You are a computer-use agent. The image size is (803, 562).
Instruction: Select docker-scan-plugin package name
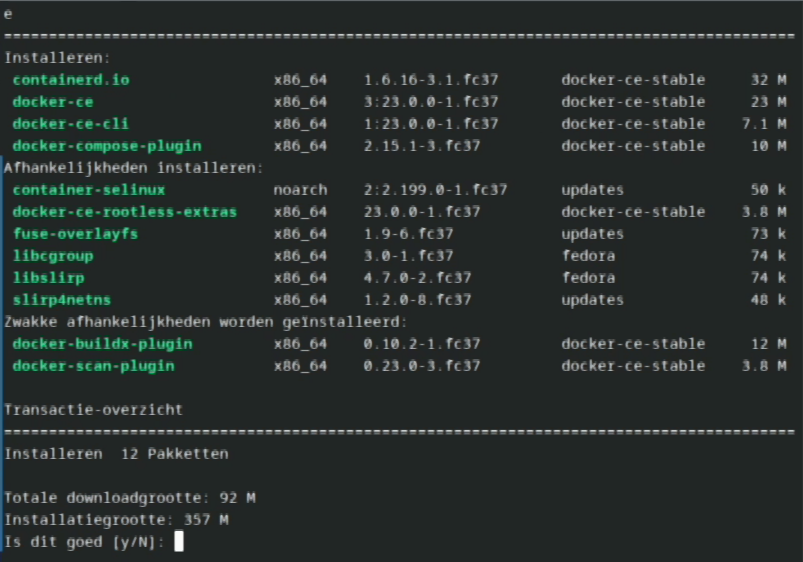[94, 366]
